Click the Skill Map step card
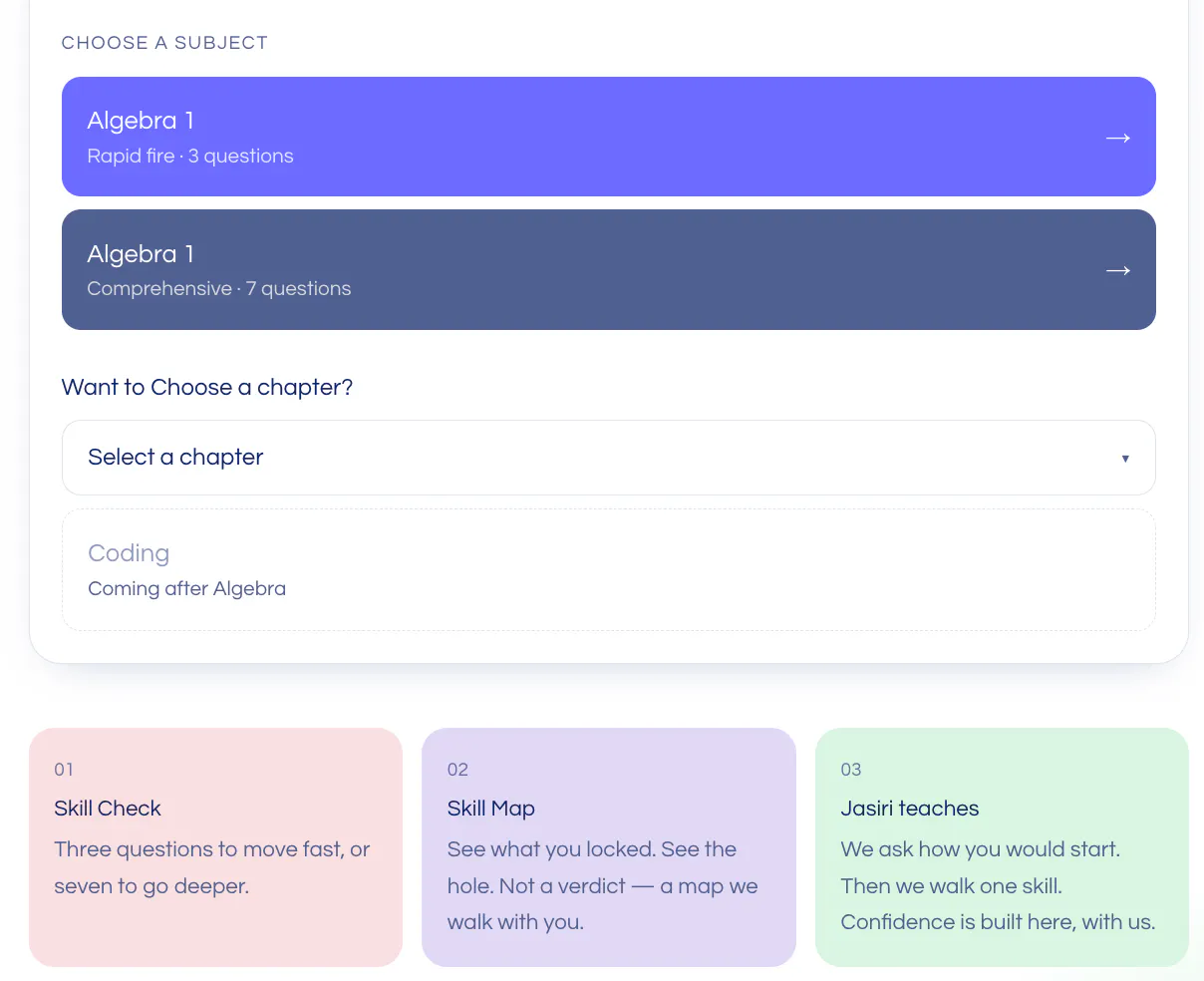Viewport: 1204px width, 981px height. click(x=608, y=846)
